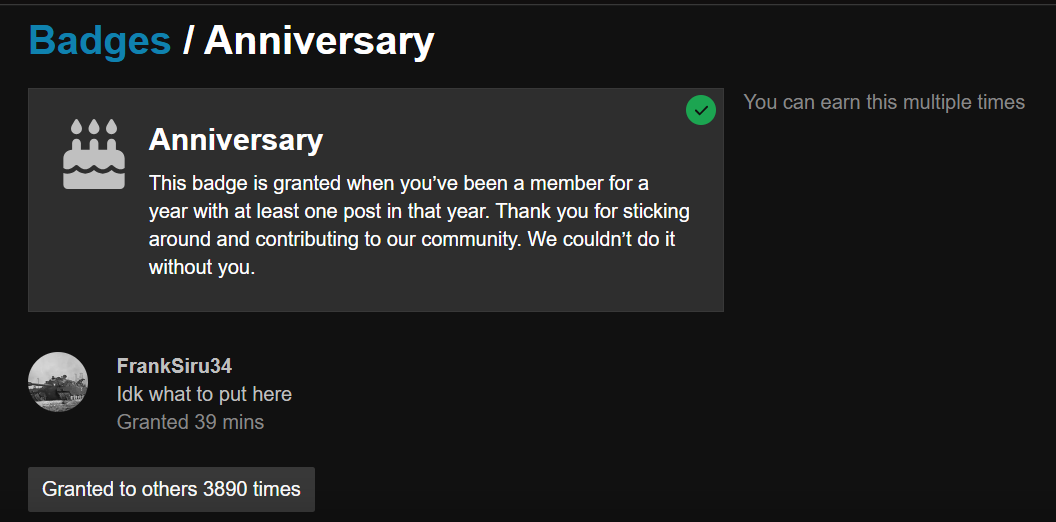1056x522 pixels.
Task: Click the word 'Granted' before 39 mins
Action: [153, 422]
